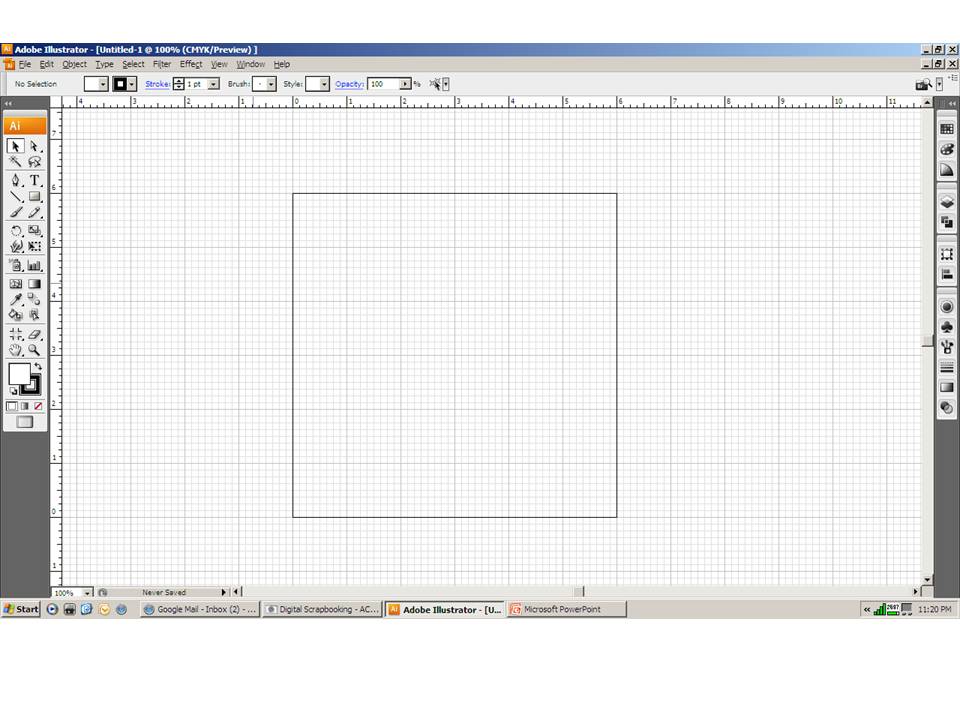This screenshot has height=720, width=960.
Task: Open the stroke color dropdown in control bar
Action: (x=132, y=84)
